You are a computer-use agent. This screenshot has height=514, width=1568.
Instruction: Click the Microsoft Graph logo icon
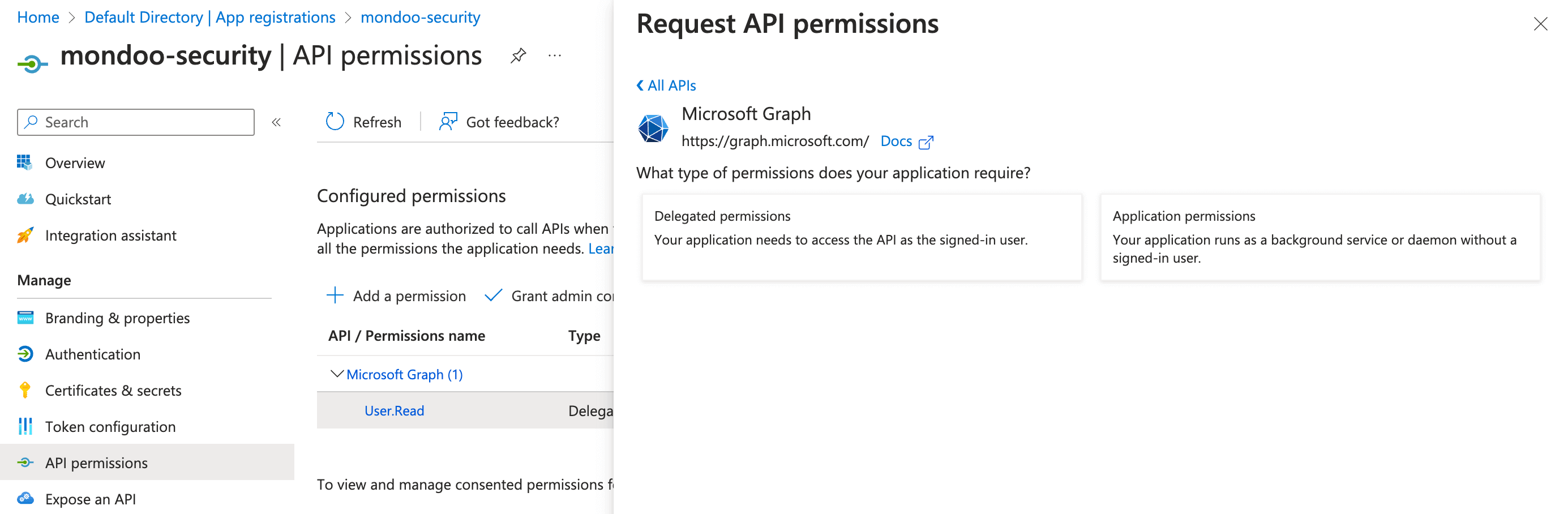tap(653, 128)
